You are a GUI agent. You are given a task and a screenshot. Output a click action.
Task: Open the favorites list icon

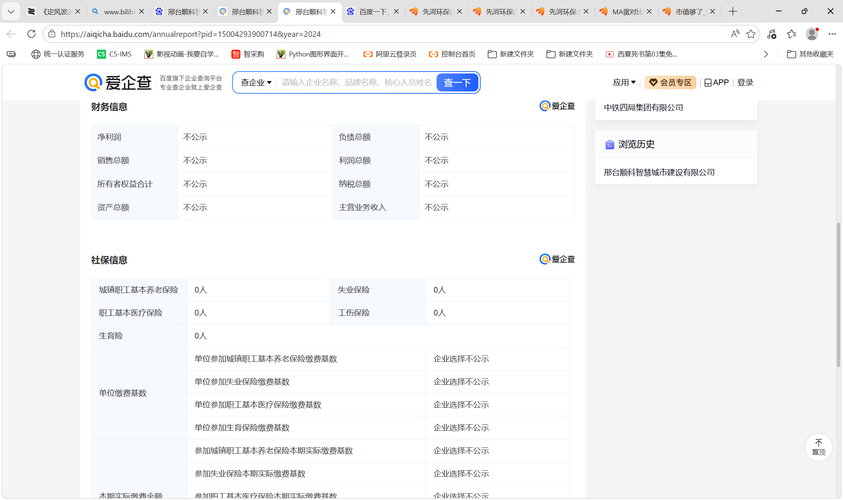point(791,34)
